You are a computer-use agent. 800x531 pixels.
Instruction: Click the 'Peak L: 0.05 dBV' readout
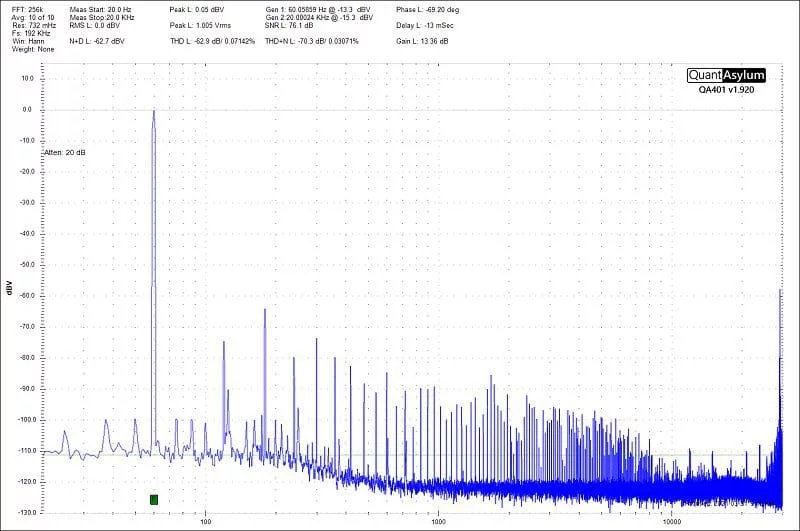[196, 10]
